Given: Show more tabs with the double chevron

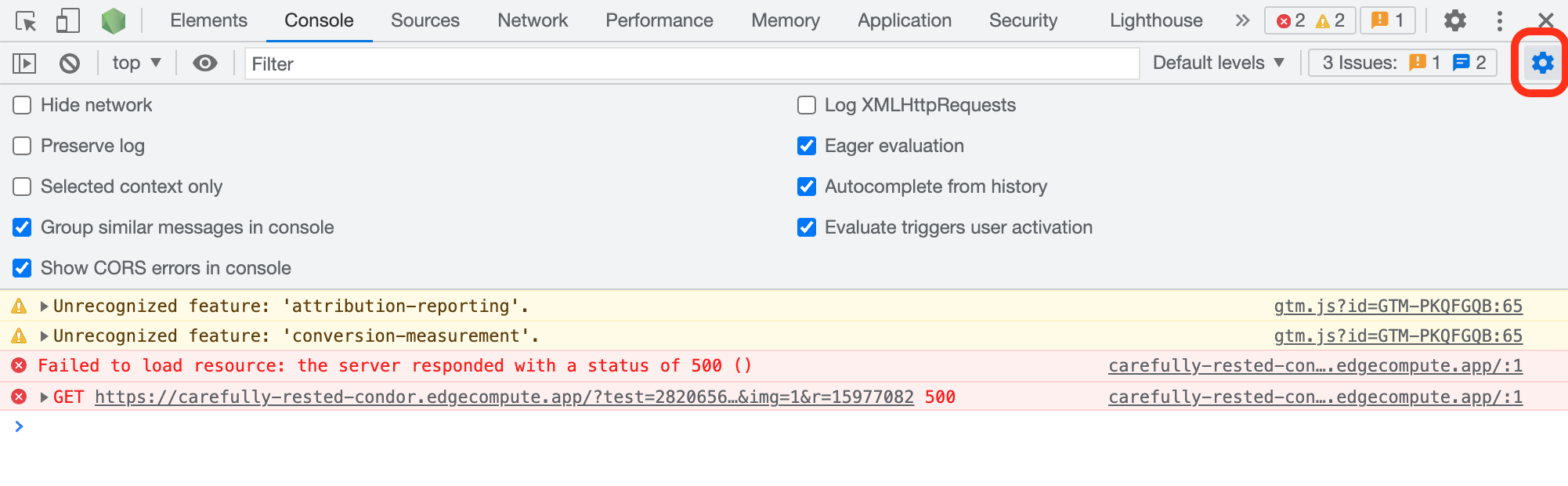Looking at the screenshot, I should click(x=1242, y=21).
